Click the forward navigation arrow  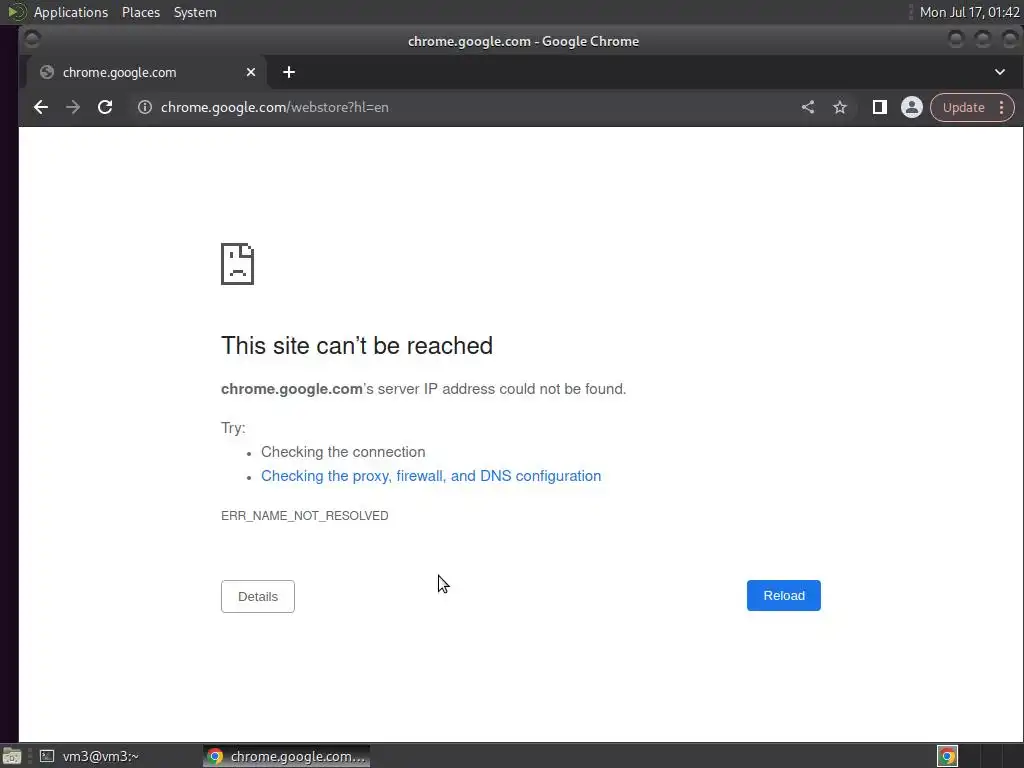(x=72, y=107)
